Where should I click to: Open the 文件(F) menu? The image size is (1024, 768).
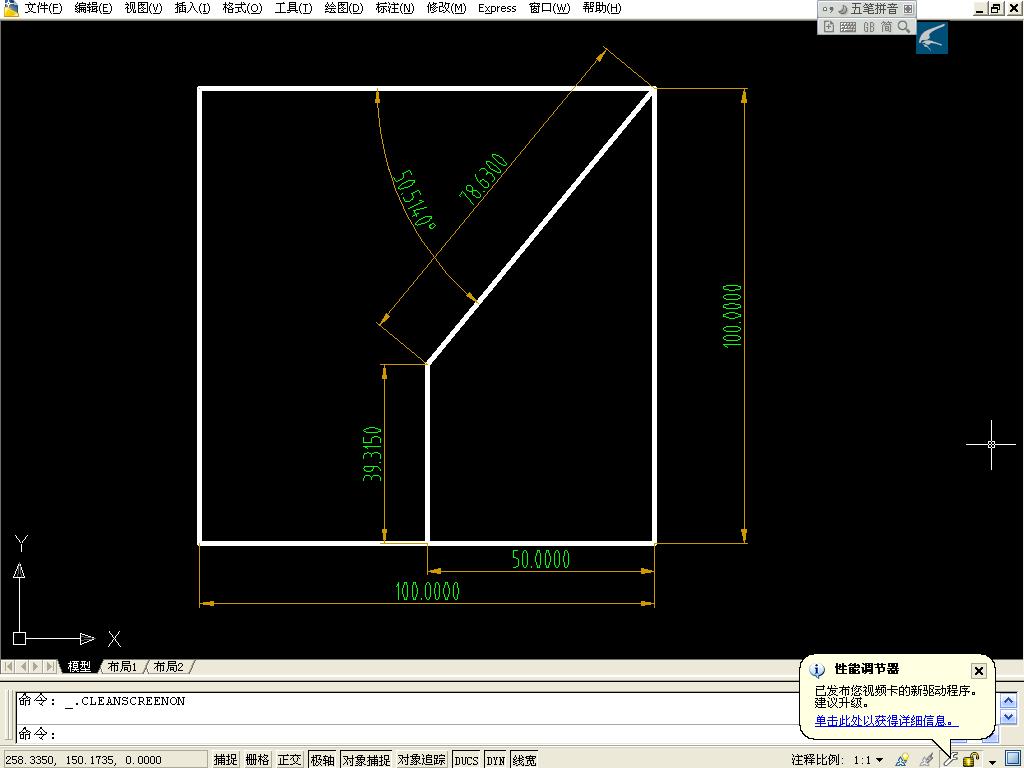click(43, 8)
